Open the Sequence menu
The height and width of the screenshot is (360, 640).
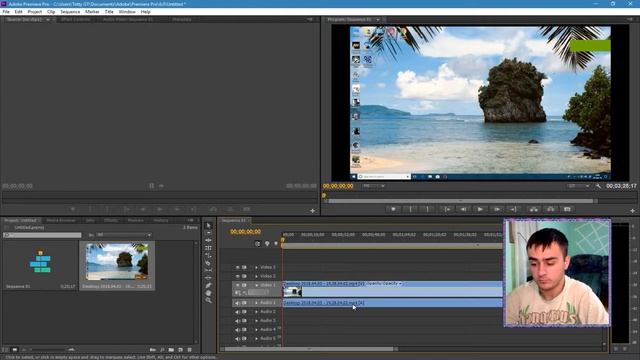click(x=70, y=12)
